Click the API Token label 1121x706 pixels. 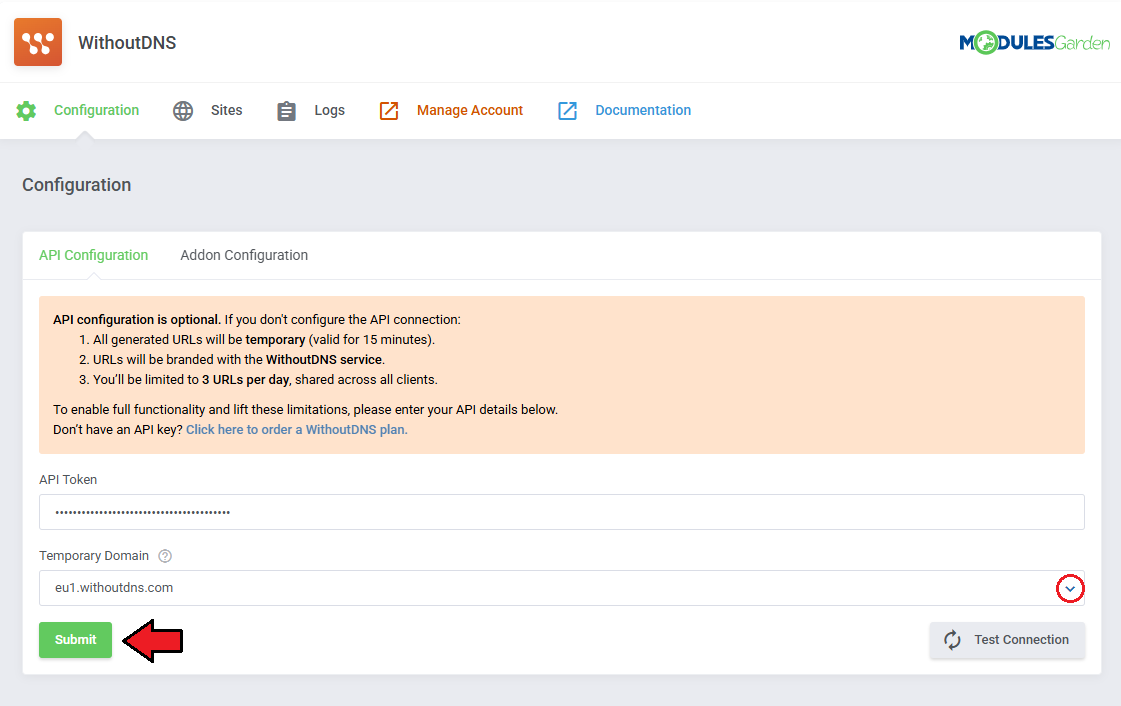[68, 479]
